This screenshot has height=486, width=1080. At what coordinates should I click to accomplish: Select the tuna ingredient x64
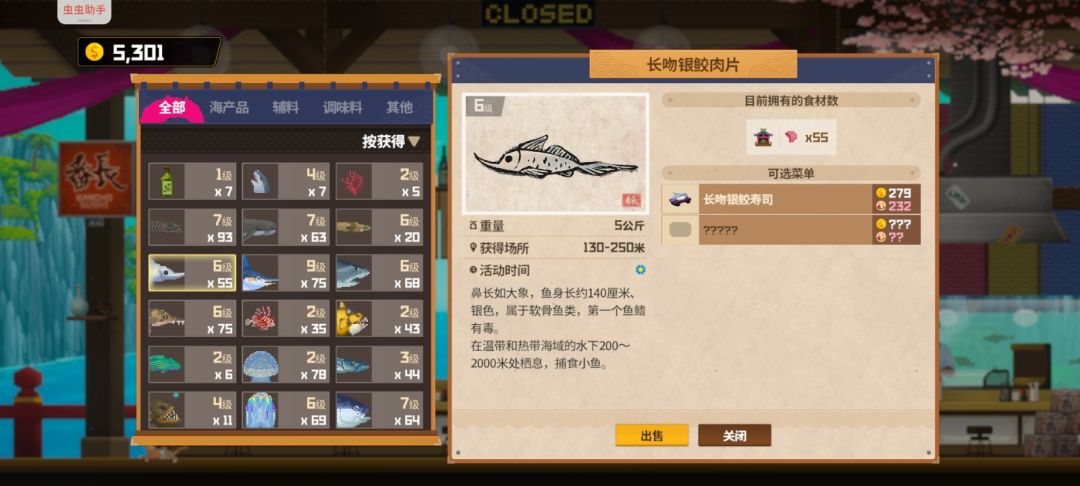379,410
